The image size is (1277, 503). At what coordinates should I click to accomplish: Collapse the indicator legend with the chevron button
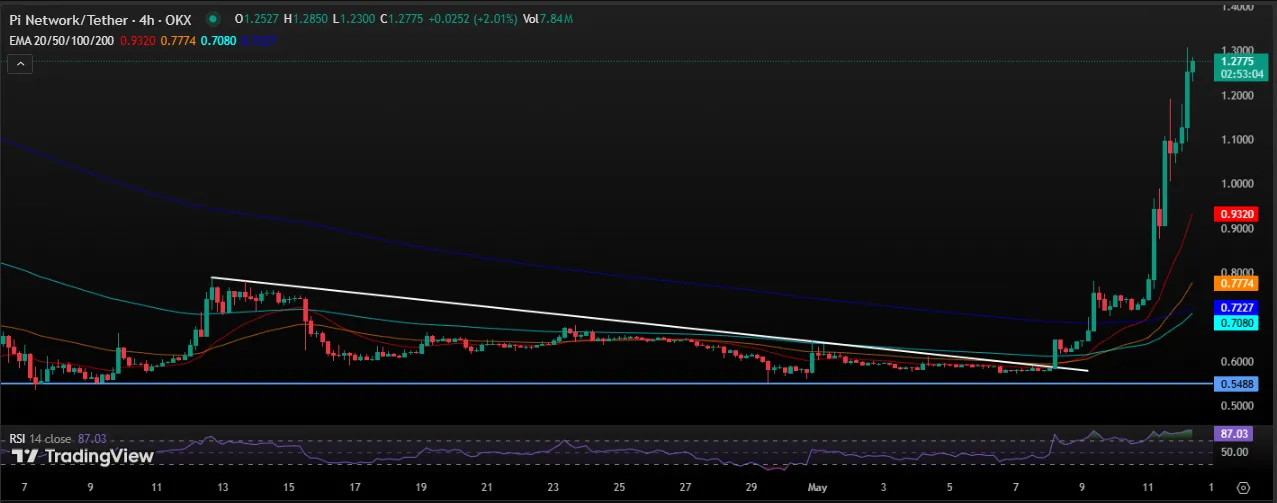pos(20,63)
